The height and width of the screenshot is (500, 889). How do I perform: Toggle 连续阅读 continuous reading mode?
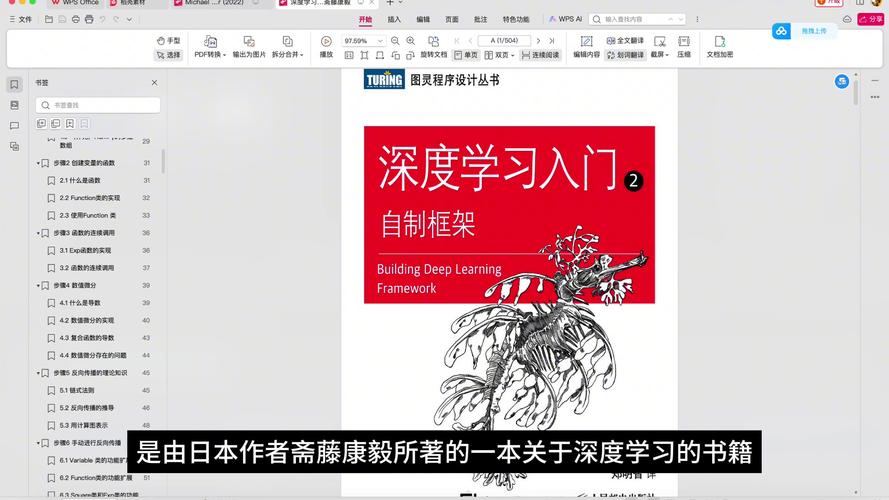pos(541,55)
